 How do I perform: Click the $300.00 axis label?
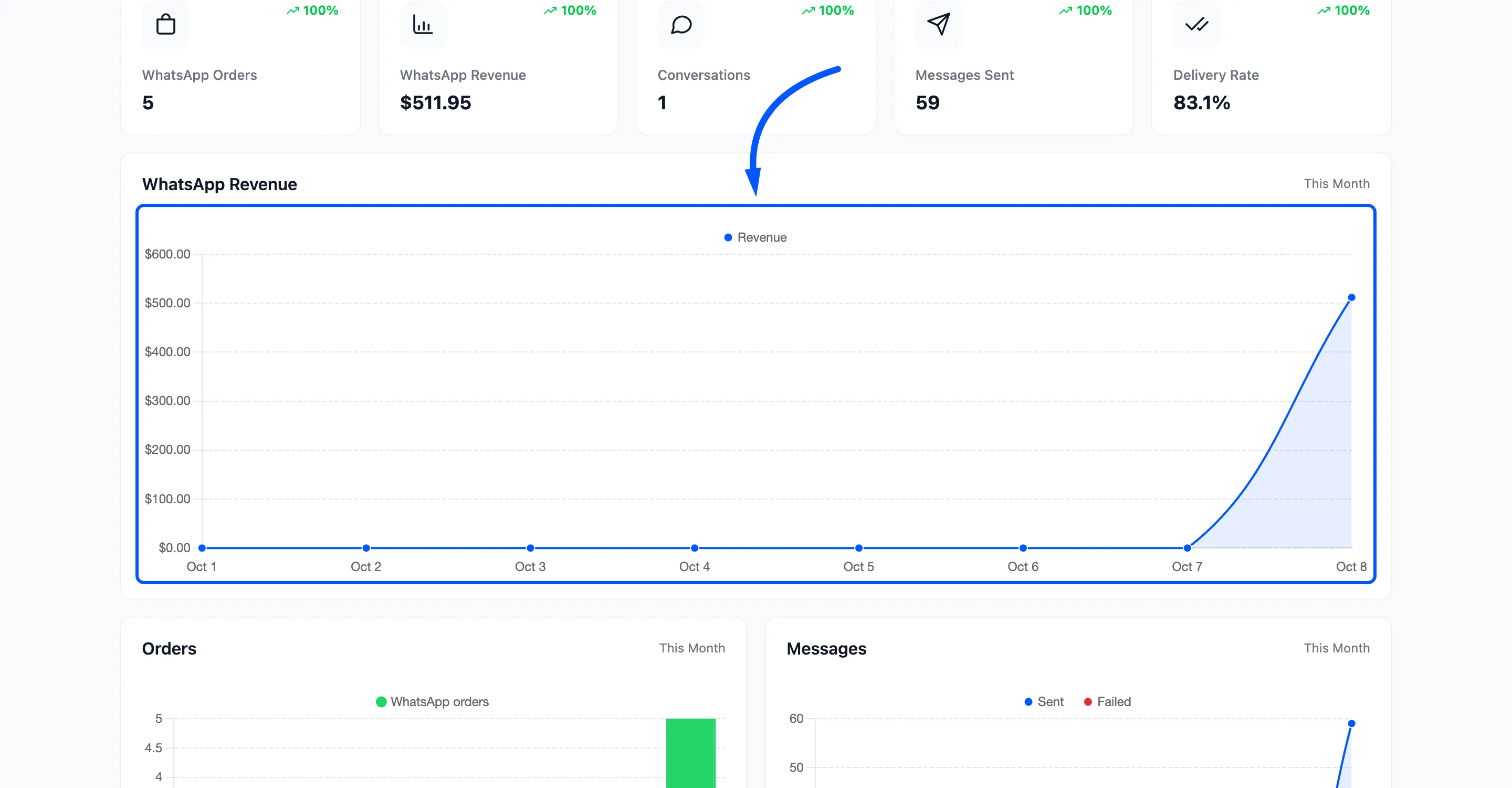(x=167, y=401)
